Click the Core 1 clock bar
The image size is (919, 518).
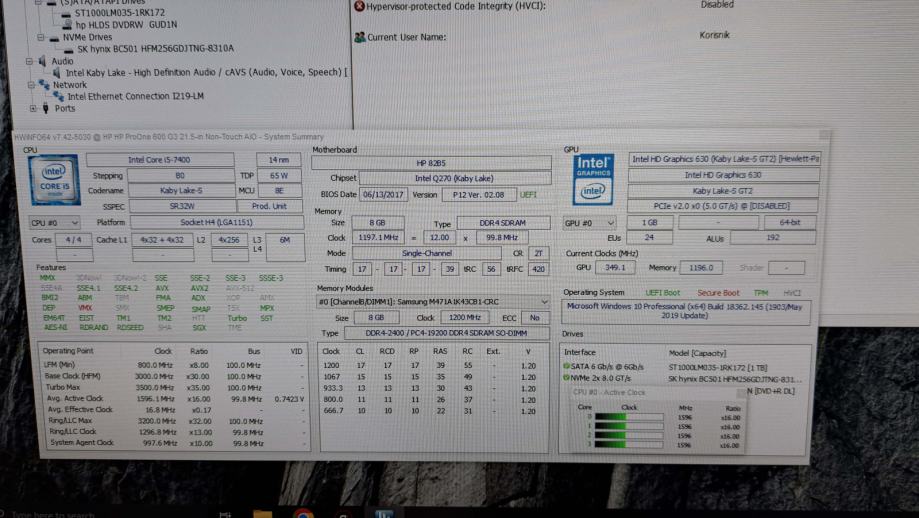tap(629, 426)
